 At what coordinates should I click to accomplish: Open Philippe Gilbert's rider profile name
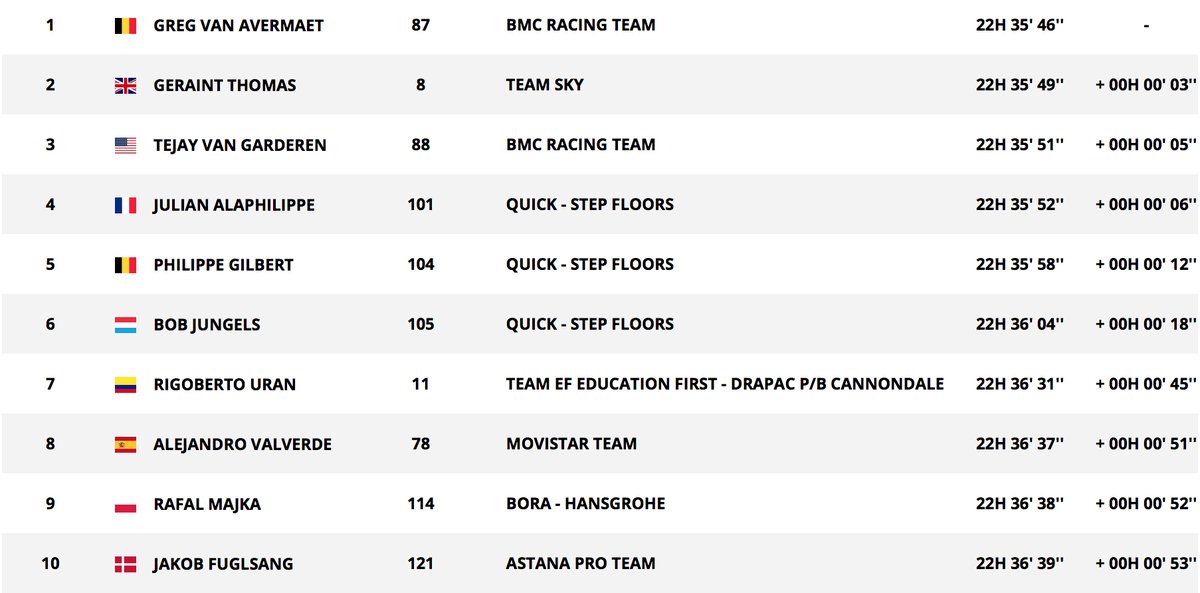click(x=223, y=265)
